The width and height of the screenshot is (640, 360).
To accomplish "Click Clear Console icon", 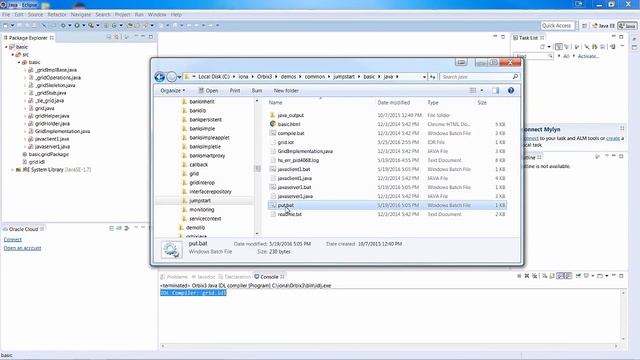I will pyautogui.click(x=544, y=276).
